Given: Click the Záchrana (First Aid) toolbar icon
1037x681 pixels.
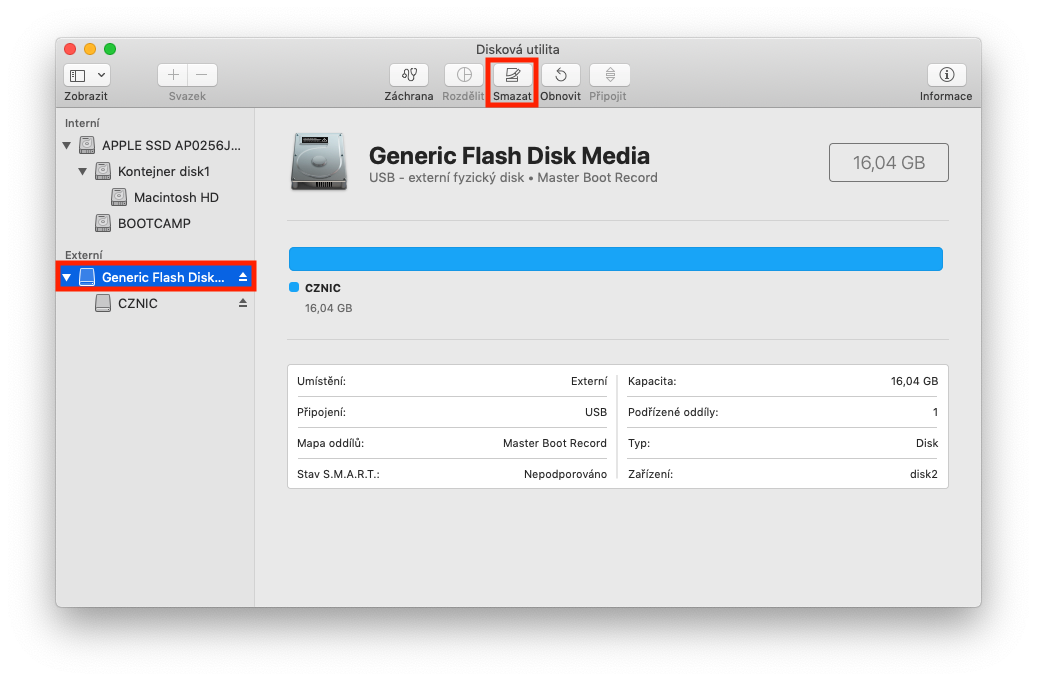Looking at the screenshot, I should (409, 75).
